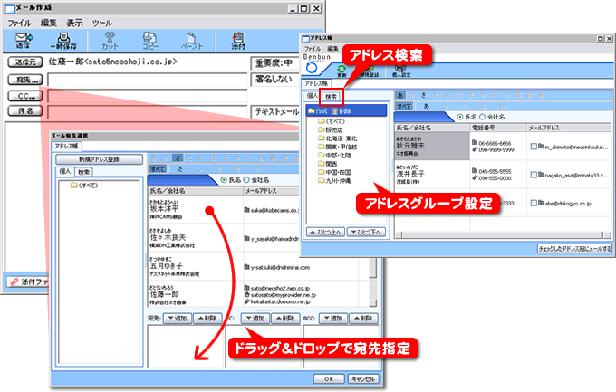
Task: Click チェックしたアドレス宛にメールする button
Action: pyautogui.click(x=574, y=249)
